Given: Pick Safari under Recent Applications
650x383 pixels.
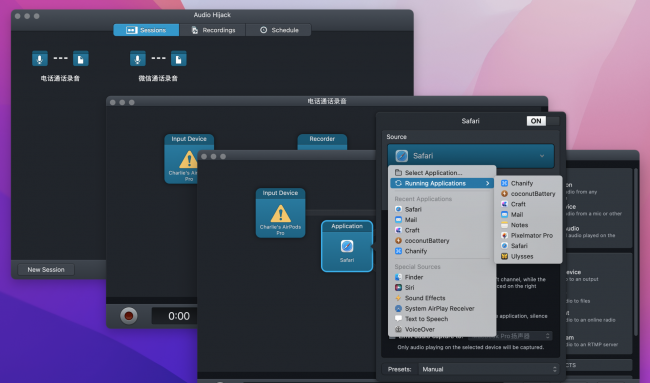Looking at the screenshot, I should [442, 209].
